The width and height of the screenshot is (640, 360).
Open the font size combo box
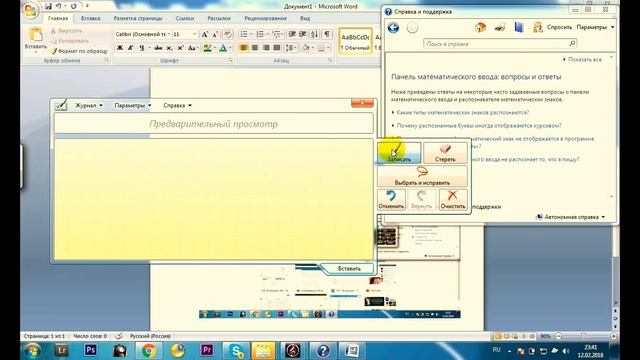tap(184, 34)
